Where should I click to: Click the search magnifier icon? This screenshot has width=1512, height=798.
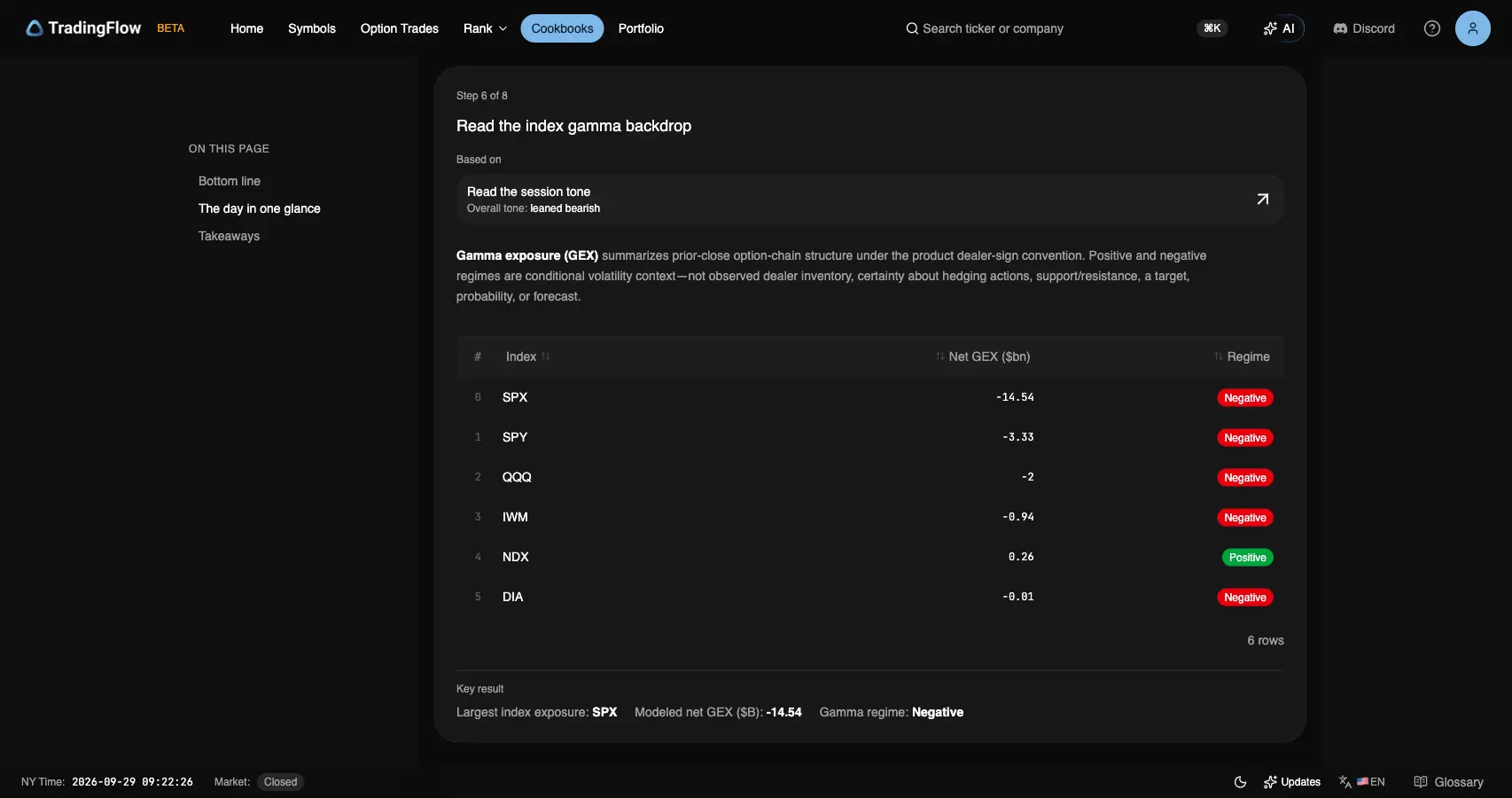[x=911, y=28]
